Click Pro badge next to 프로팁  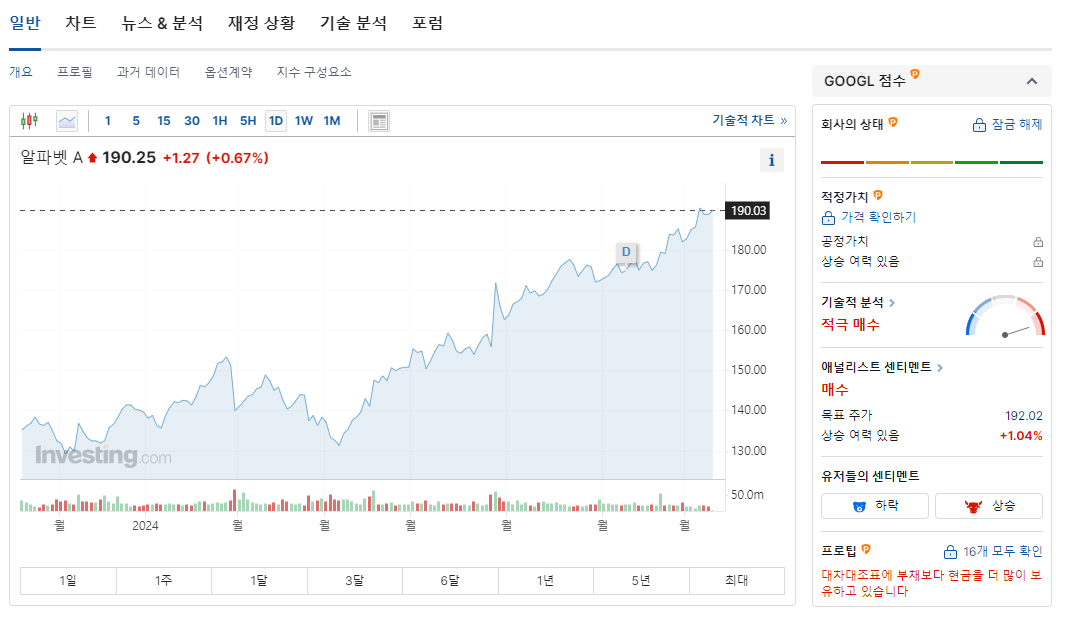[866, 549]
